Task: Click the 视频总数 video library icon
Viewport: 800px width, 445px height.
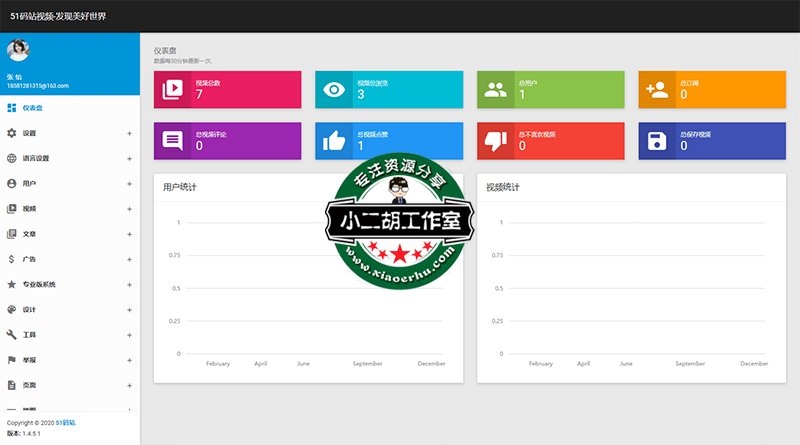Action: coord(172,89)
